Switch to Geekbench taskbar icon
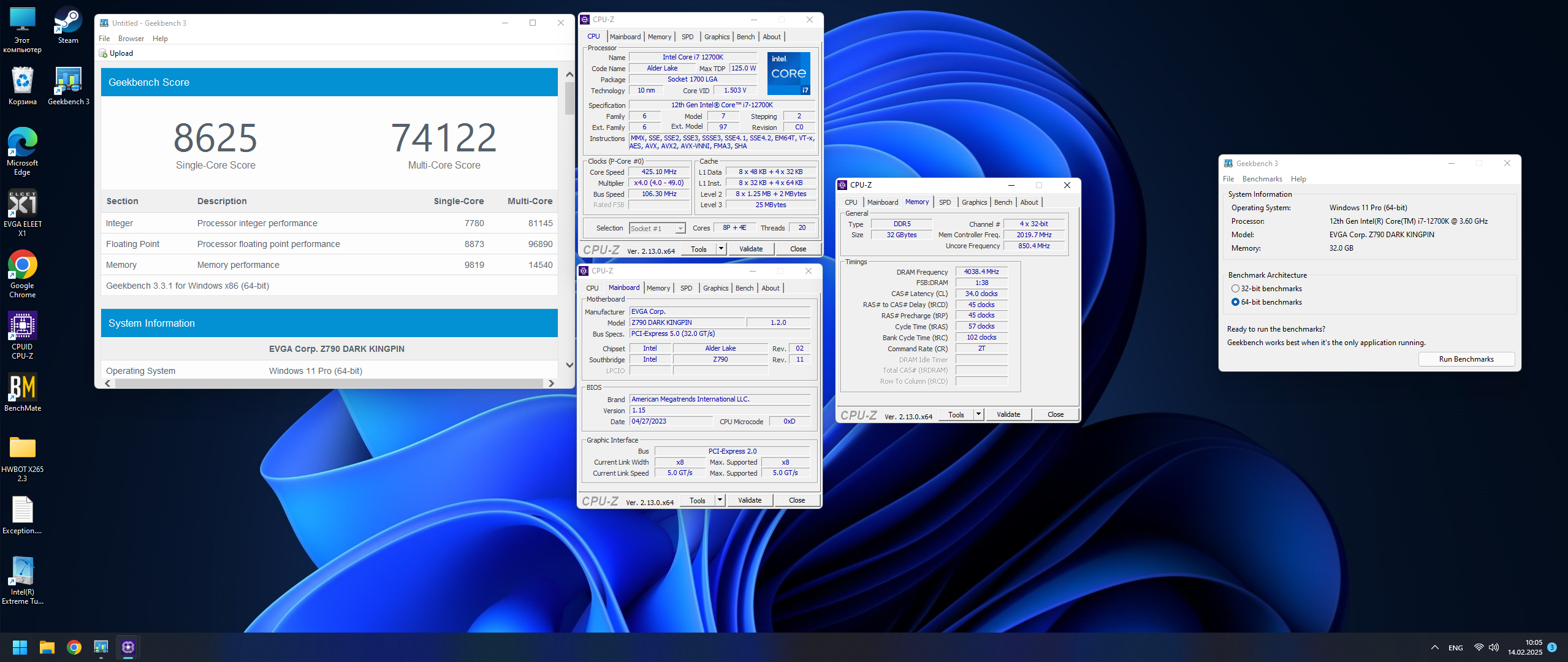The width and height of the screenshot is (1568, 662). click(101, 647)
